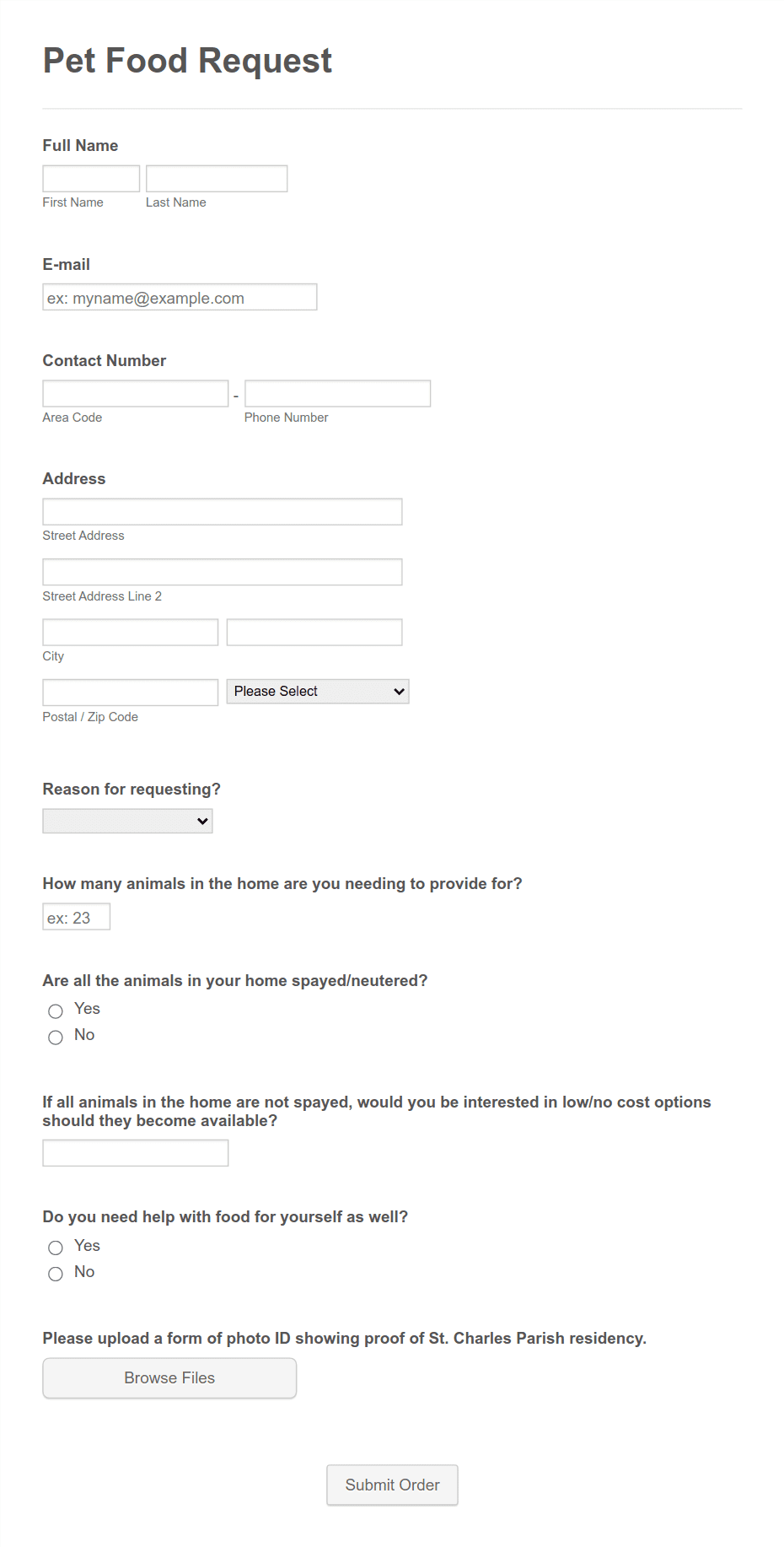Click the Street Address Line 2 field
Image resolution: width=784 pixels, height=1547 pixels.
(222, 571)
